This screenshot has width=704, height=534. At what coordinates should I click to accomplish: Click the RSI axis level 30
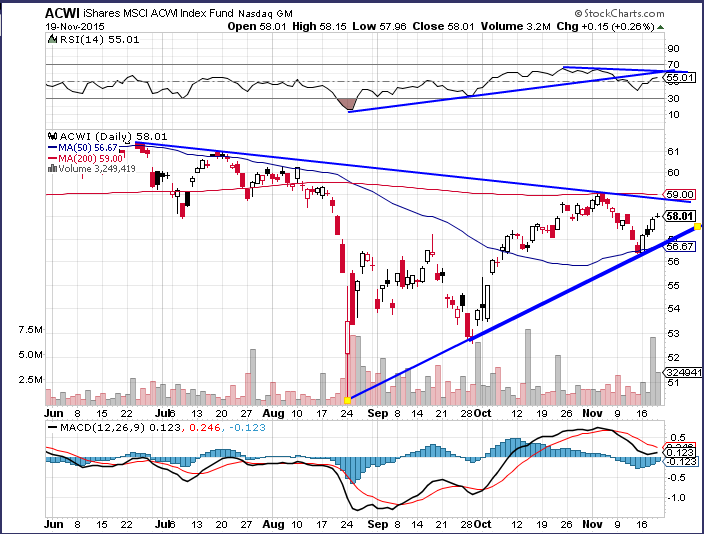point(673,98)
